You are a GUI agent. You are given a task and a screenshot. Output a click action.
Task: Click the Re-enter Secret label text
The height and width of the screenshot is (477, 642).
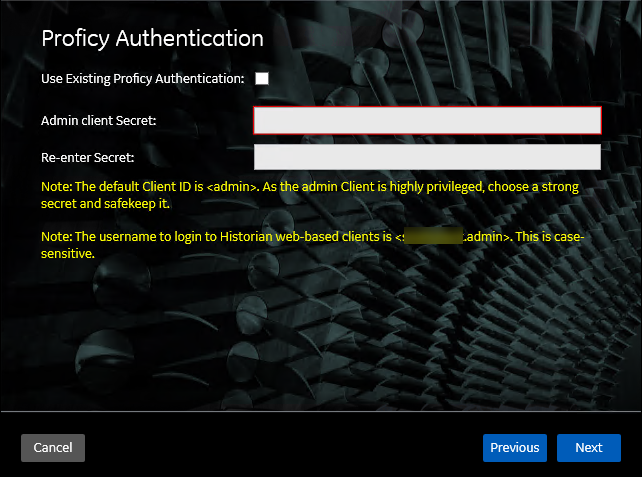pos(88,158)
